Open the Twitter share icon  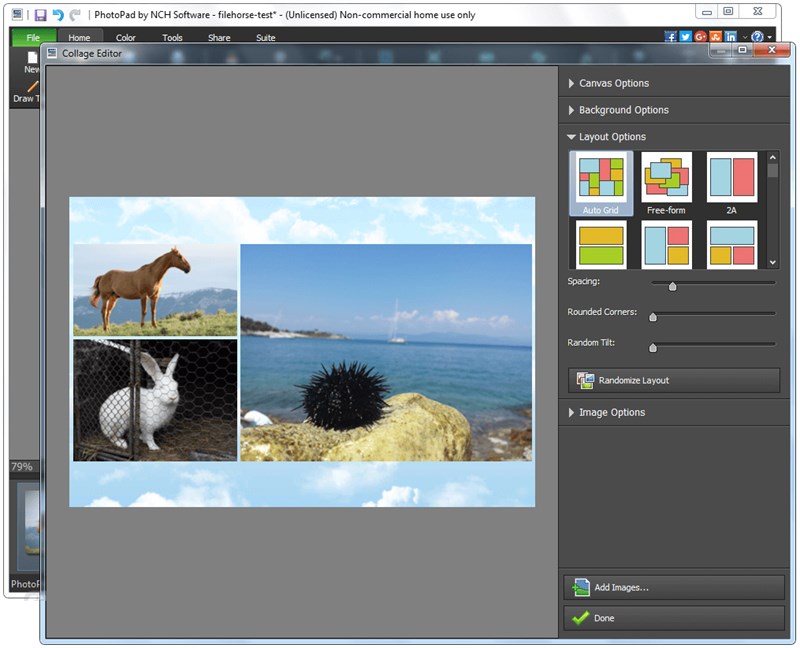tap(686, 37)
